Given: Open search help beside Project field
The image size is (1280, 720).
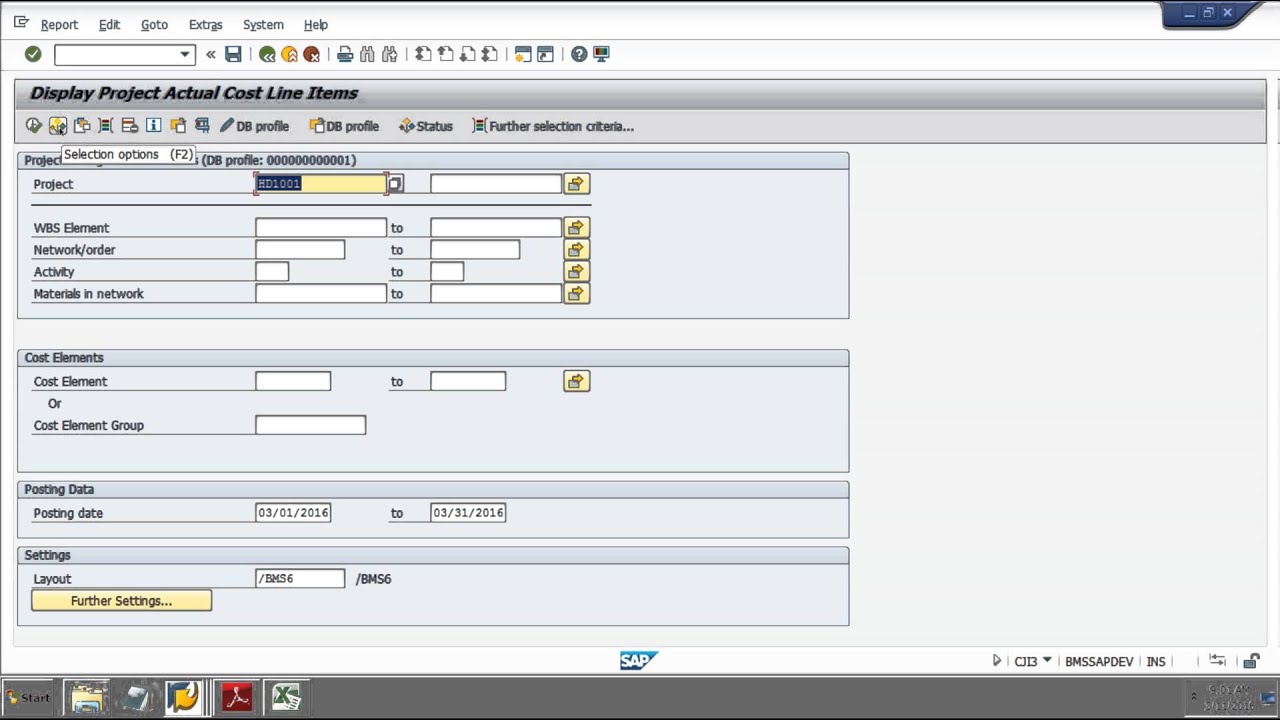Looking at the screenshot, I should click(x=396, y=184).
